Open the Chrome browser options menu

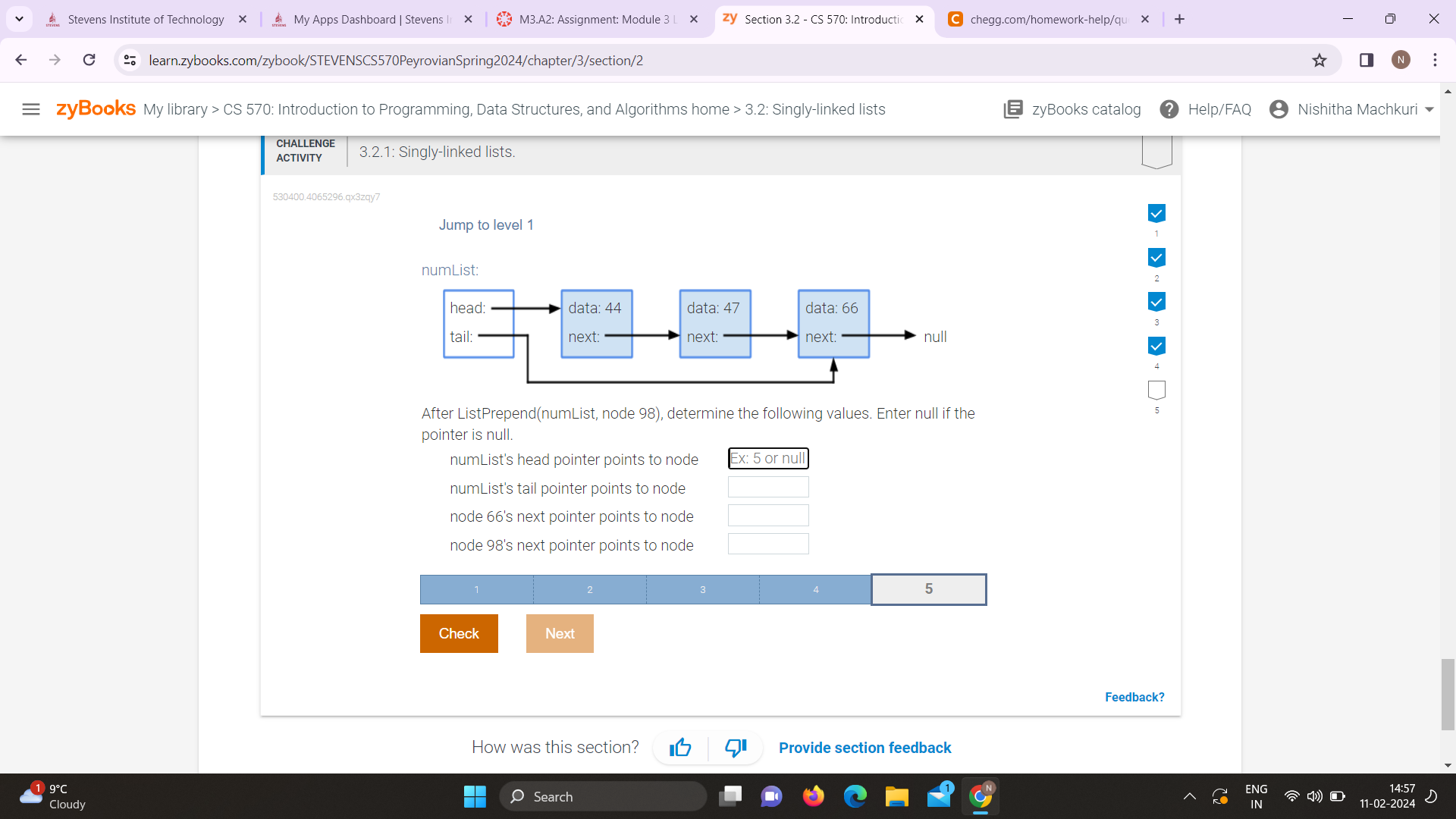(1435, 60)
